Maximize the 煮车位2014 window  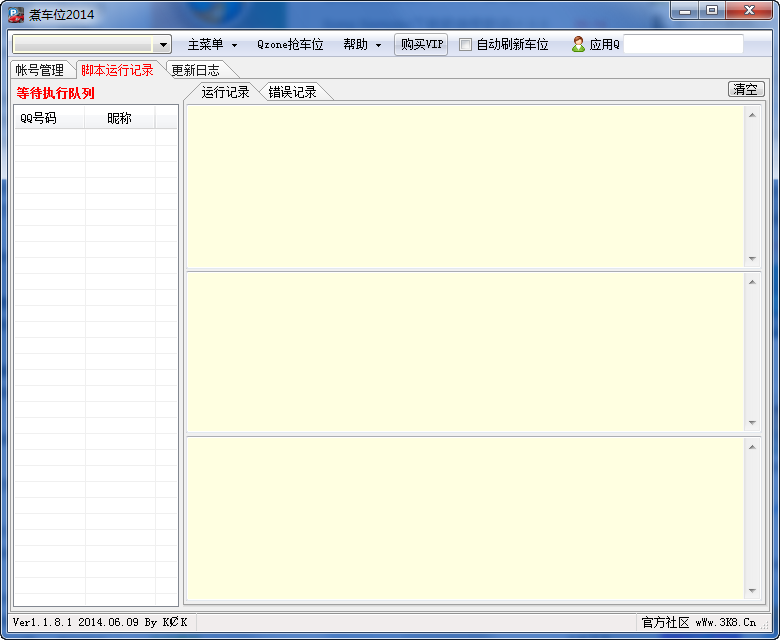coord(712,10)
